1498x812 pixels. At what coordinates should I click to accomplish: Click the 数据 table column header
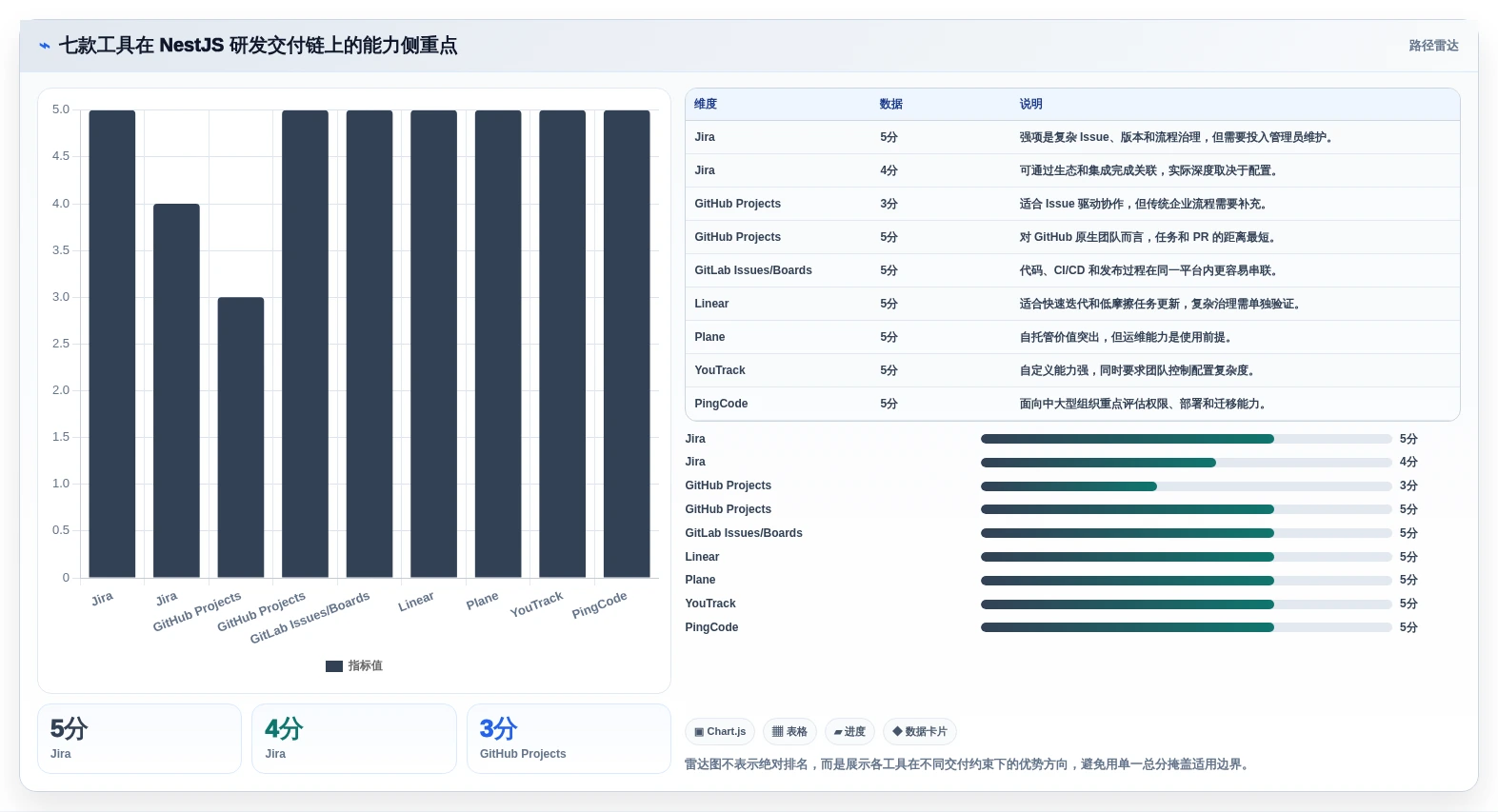coord(891,104)
